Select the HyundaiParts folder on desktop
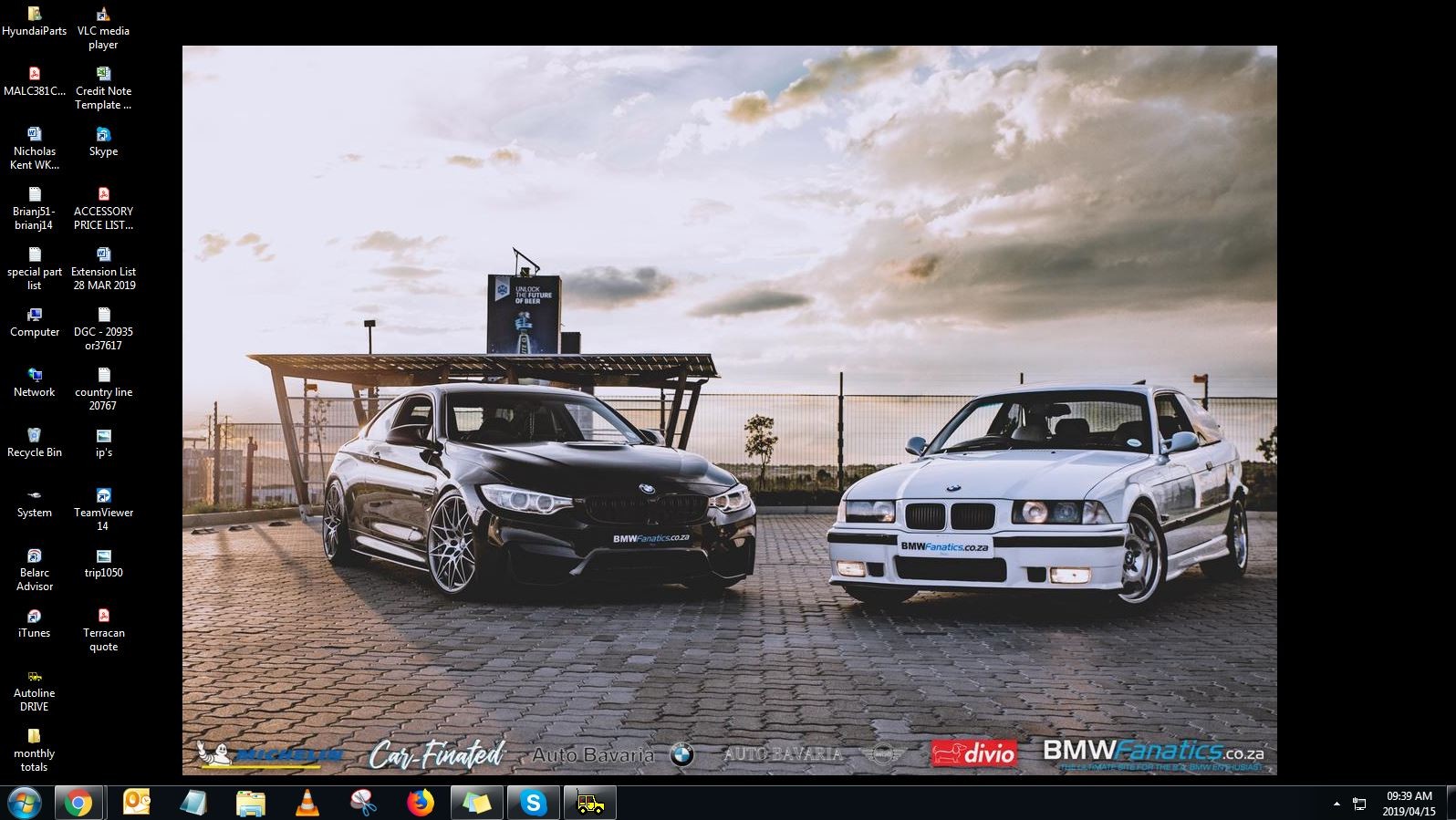Screen dimensions: 1456x820 coord(35,21)
